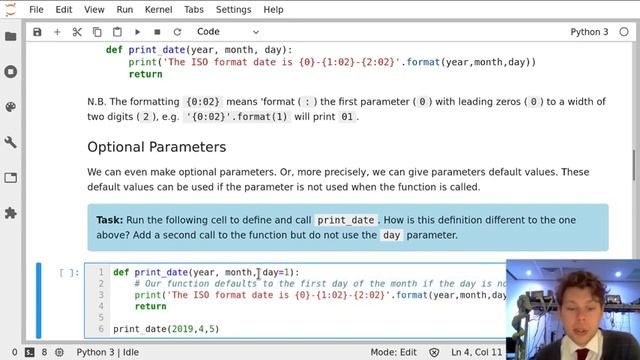Click the comment on line 2 of cell
Viewport: 640px width, 360px height.
coord(320,284)
